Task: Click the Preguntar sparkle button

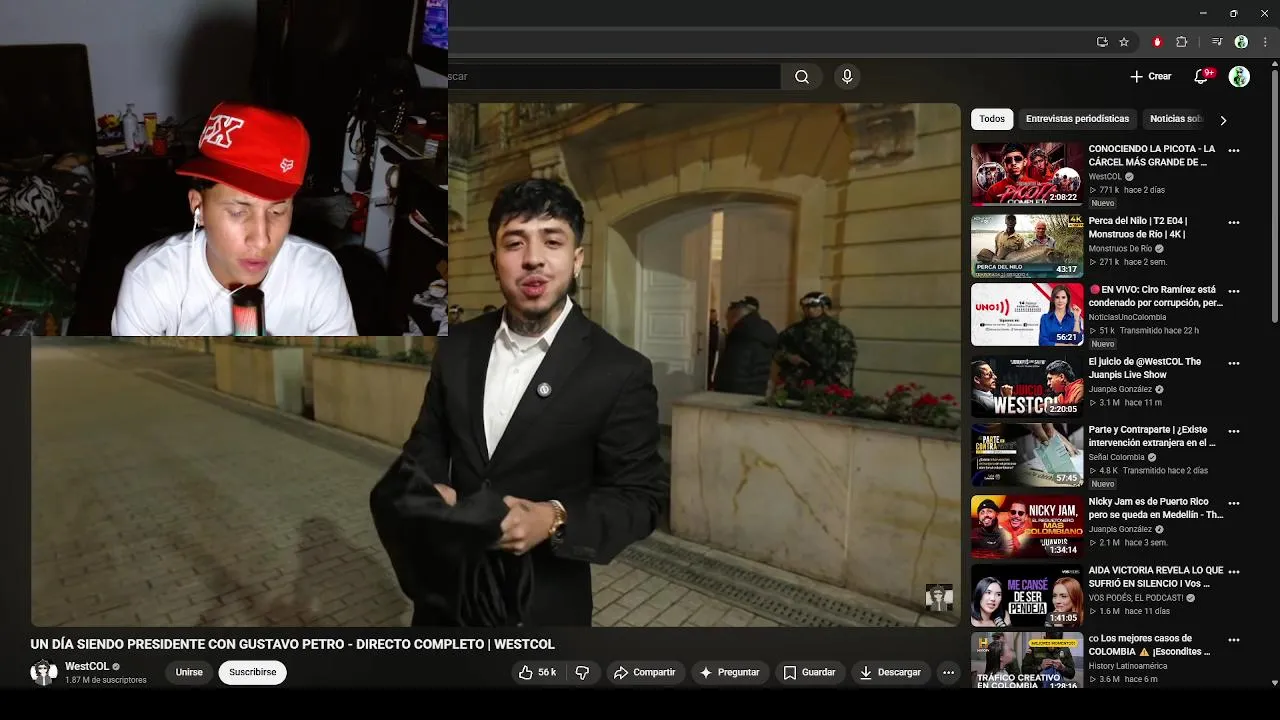Action: 730,673
